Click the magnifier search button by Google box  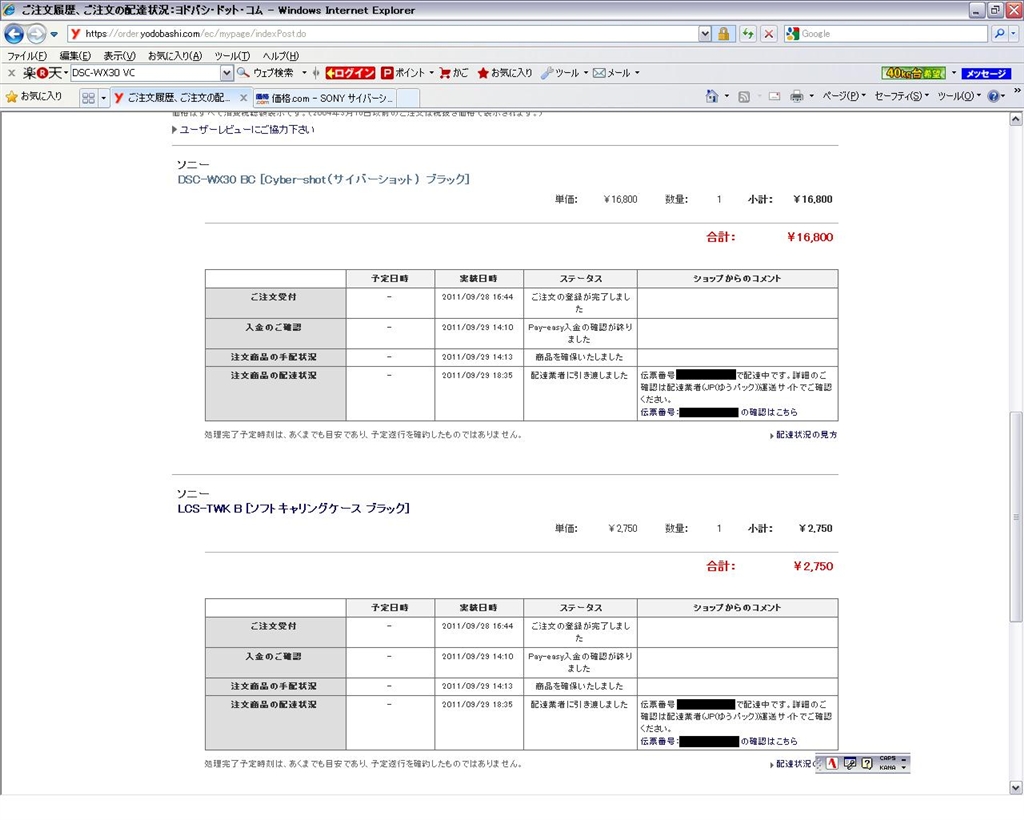point(999,33)
